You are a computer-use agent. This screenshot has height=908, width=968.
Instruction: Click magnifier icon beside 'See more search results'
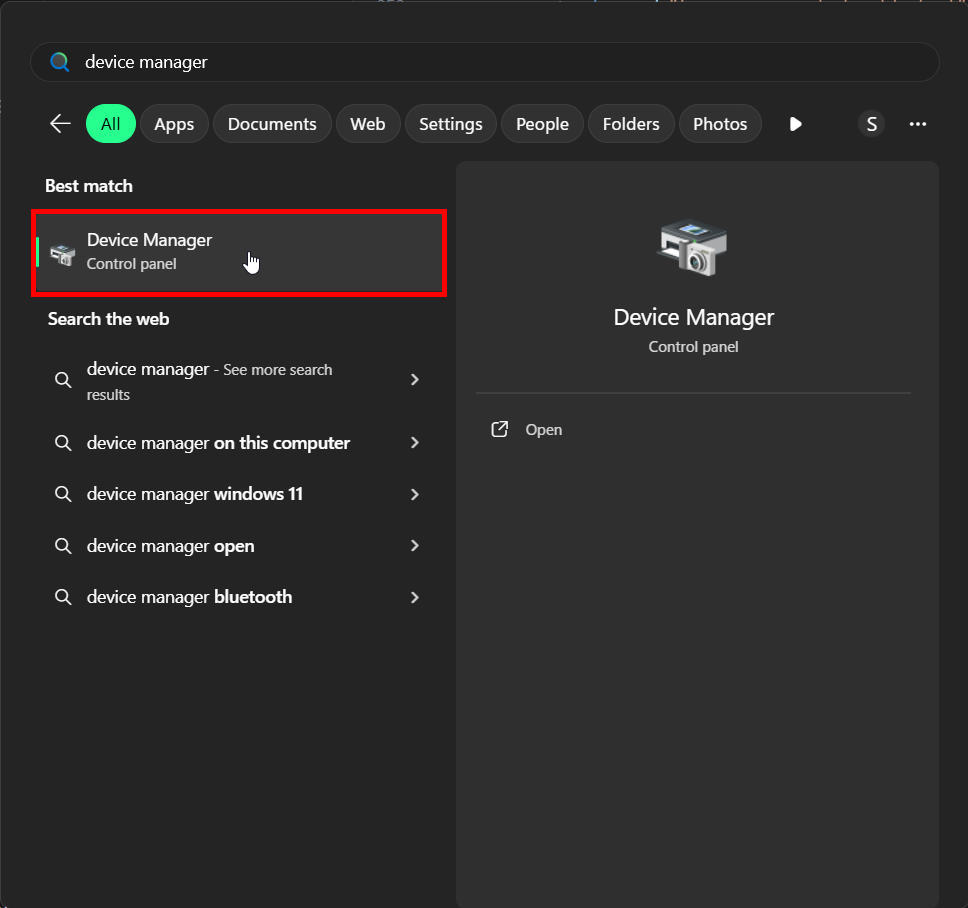pyautogui.click(x=63, y=380)
